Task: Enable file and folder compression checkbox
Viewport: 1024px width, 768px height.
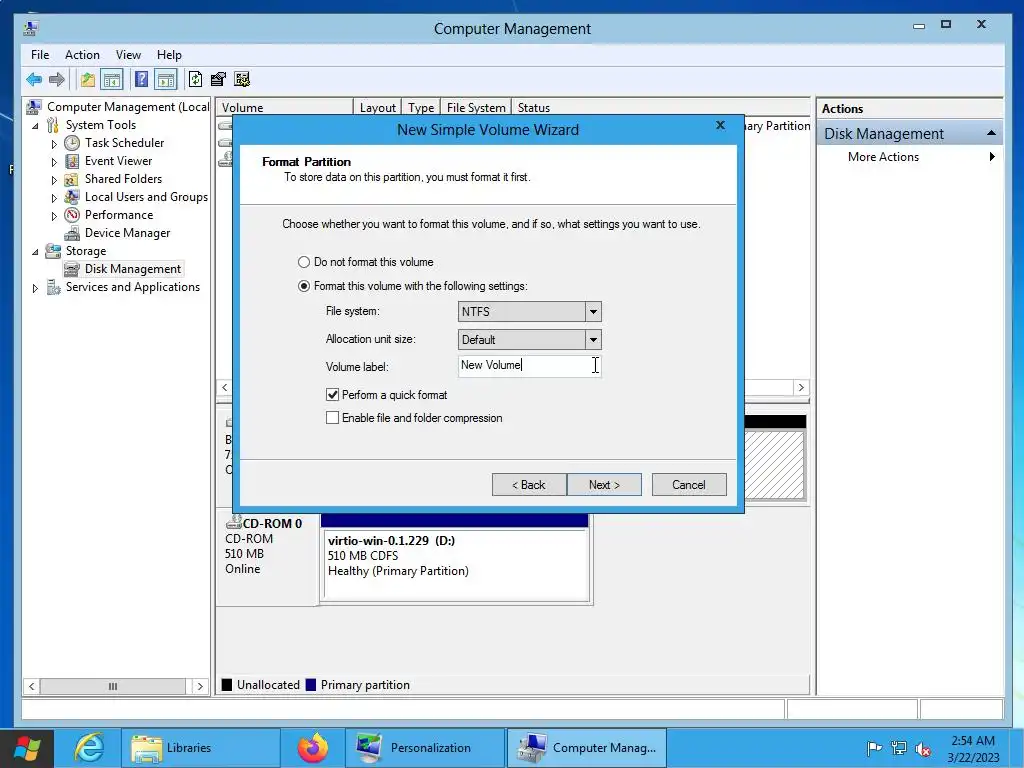Action: (x=332, y=417)
